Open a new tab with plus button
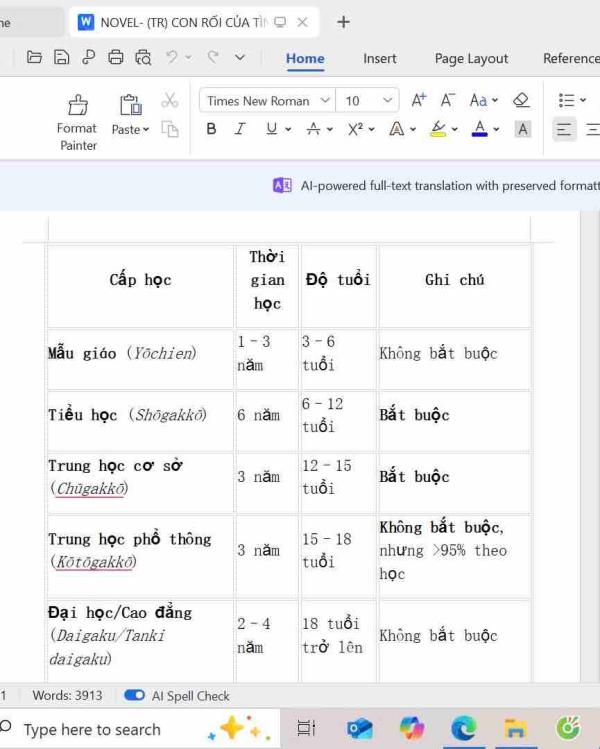Screen dimensions: 600x749 [343, 21]
